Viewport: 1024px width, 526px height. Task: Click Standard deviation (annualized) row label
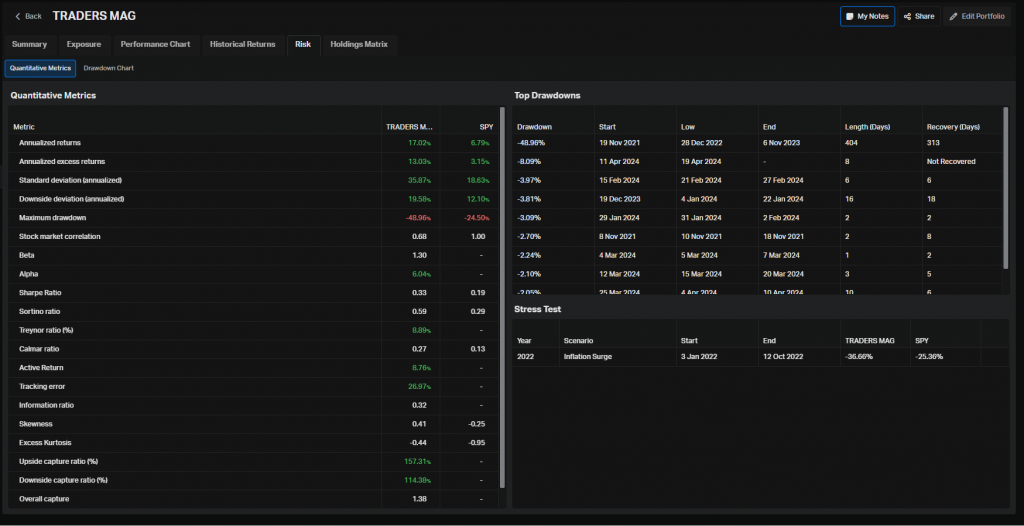(71, 180)
